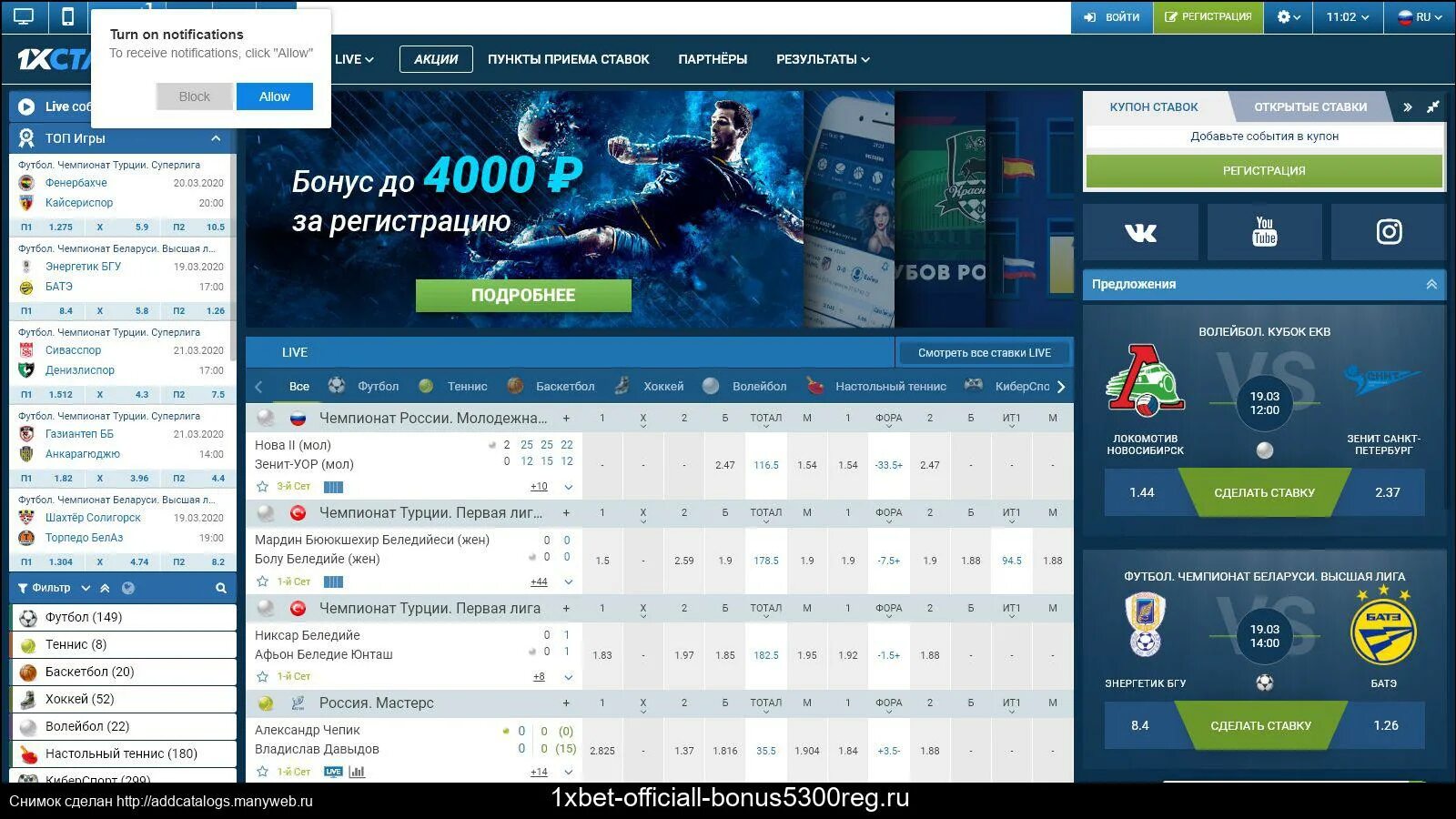This screenshot has width=1456, height=819.
Task: Open LIVE navigation dropdown
Action: click(354, 59)
